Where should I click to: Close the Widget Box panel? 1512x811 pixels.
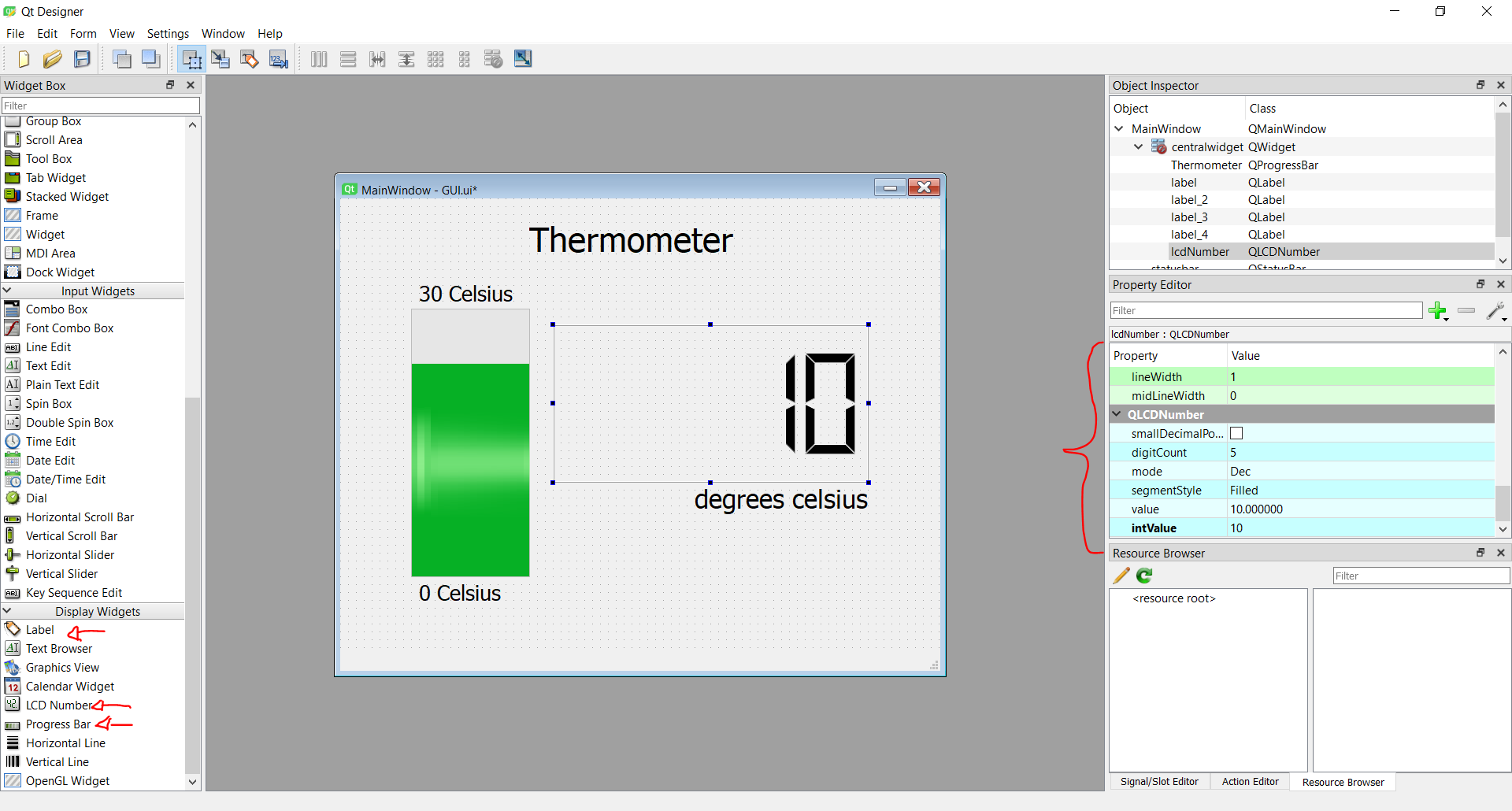pos(191,85)
